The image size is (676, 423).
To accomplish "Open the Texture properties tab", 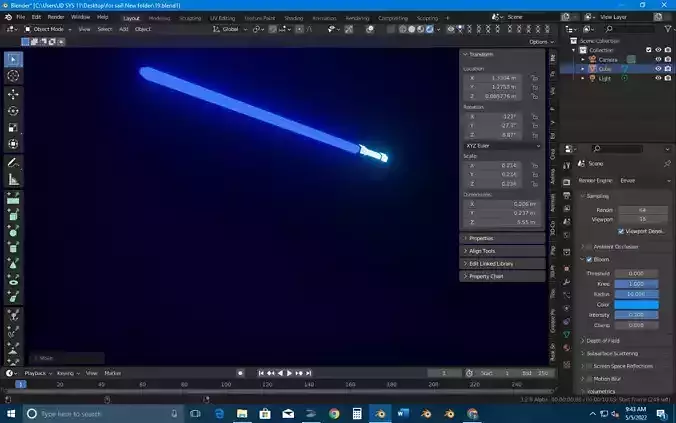I will tap(566, 364).
